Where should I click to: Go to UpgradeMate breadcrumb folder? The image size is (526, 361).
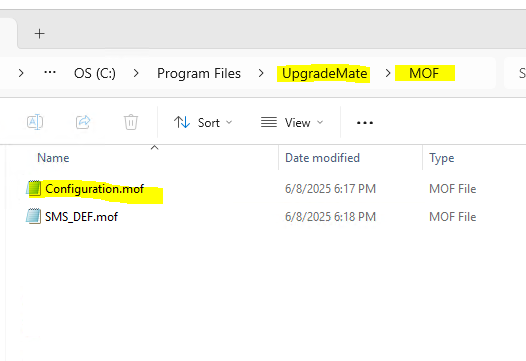(x=324, y=73)
